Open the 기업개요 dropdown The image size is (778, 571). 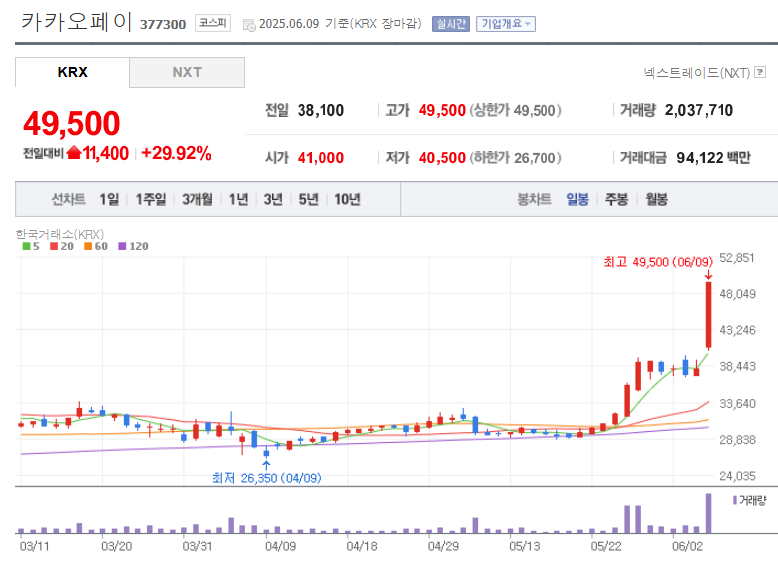[x=506, y=24]
